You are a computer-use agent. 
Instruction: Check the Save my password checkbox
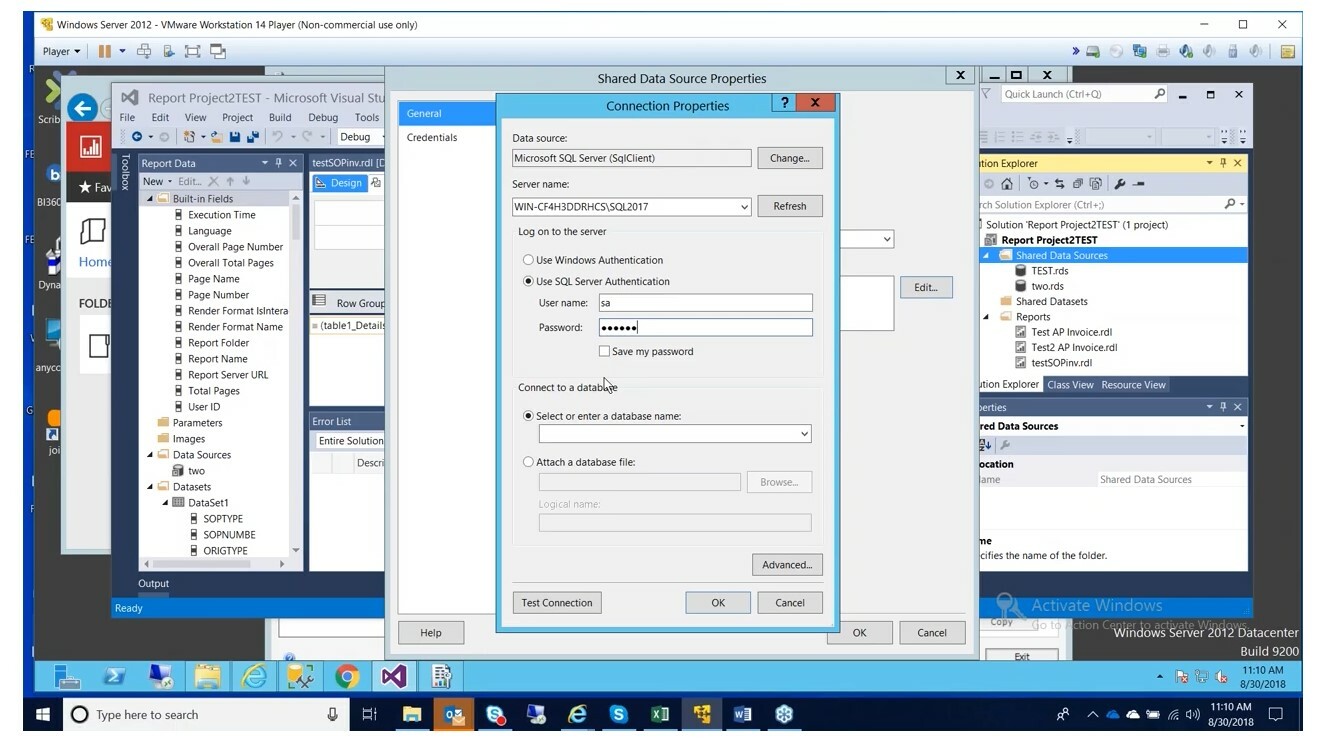(604, 351)
